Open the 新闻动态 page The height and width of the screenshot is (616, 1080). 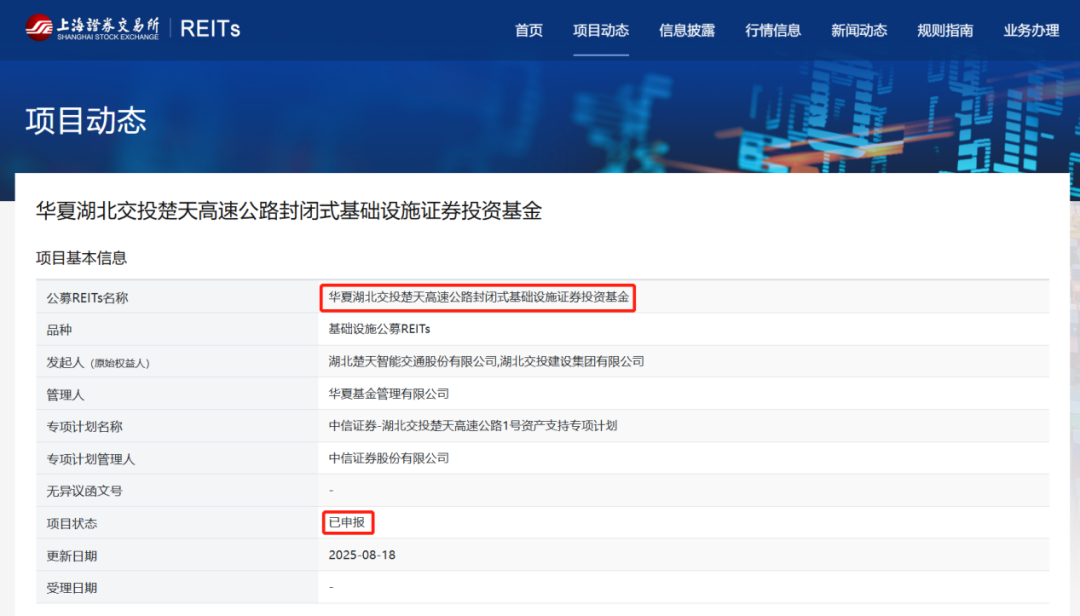click(859, 30)
